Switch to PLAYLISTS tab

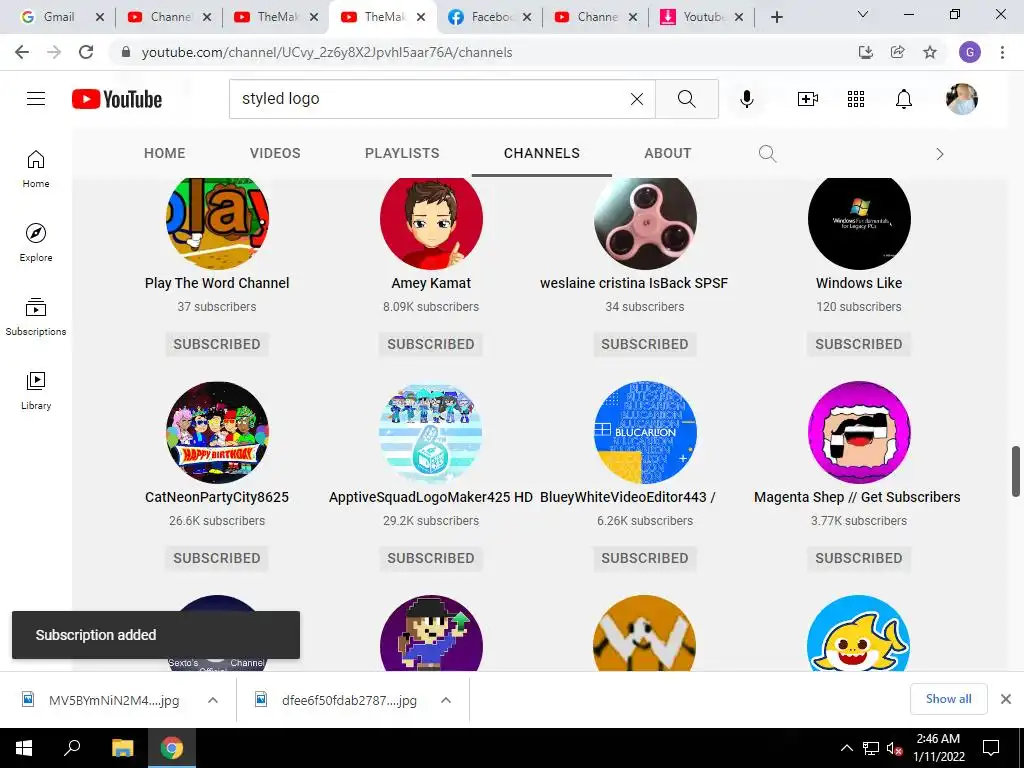point(402,153)
